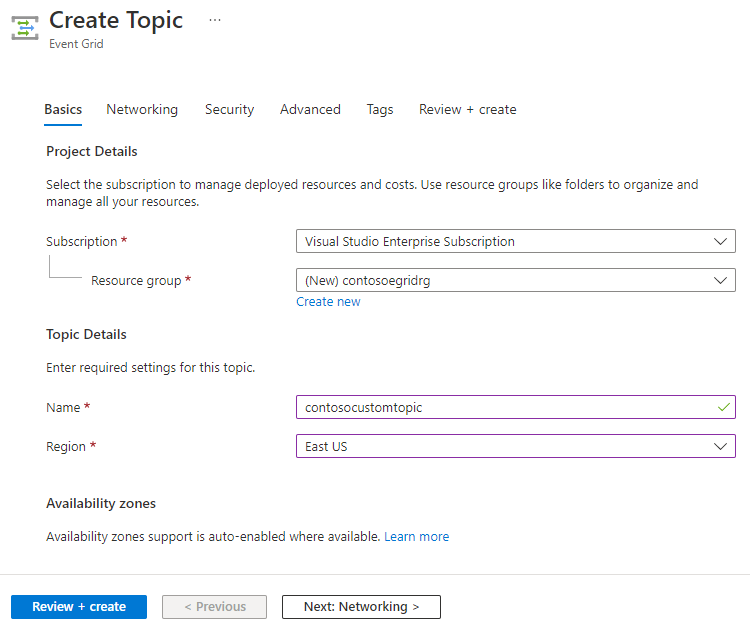
Task: Click the green validation checkmark in Name field
Action: tap(724, 407)
